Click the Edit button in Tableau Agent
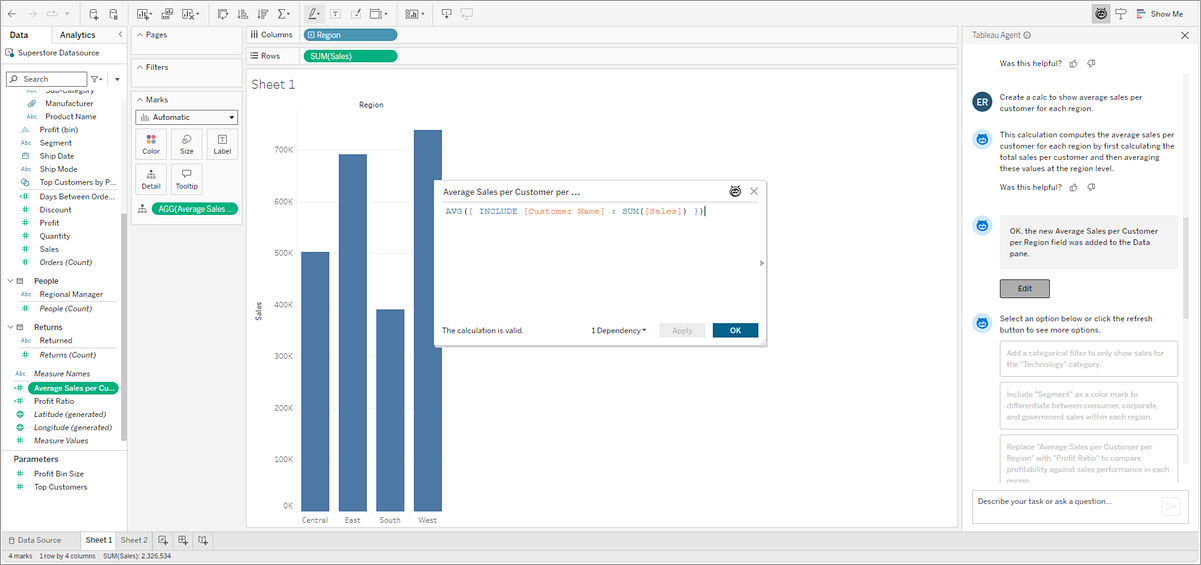 tap(1024, 288)
